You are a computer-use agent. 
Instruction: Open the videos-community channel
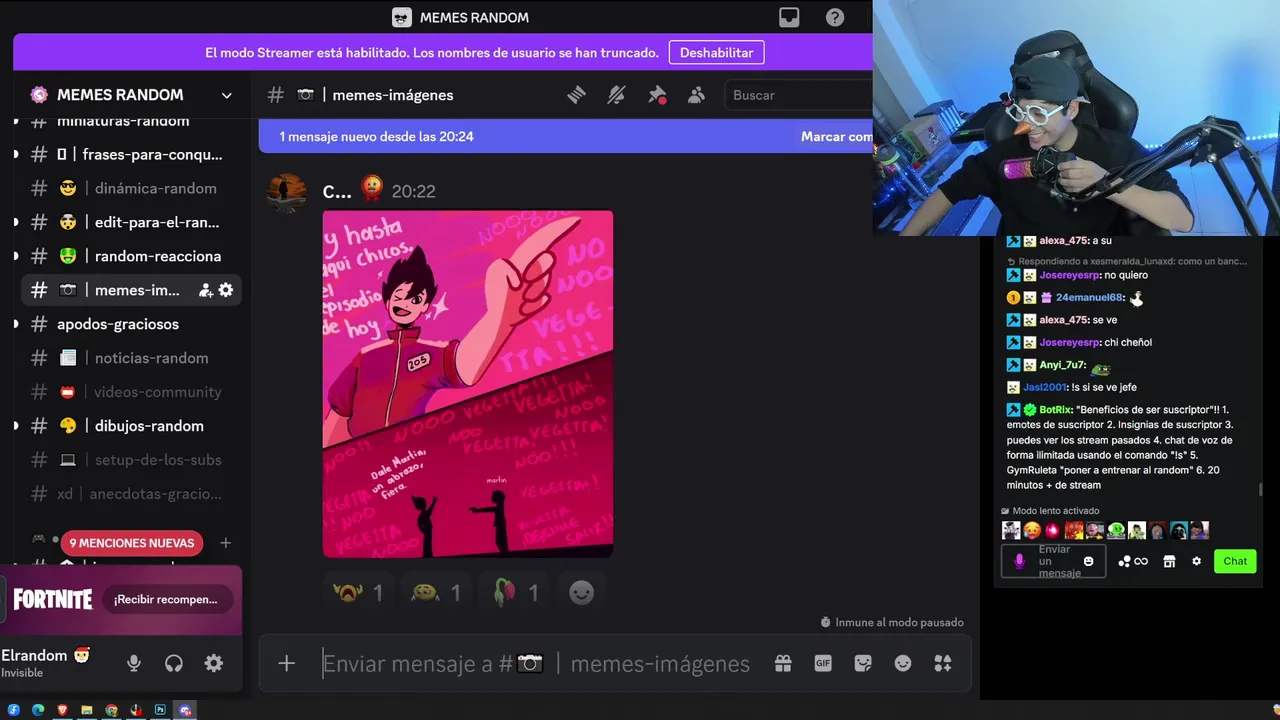tap(131, 392)
